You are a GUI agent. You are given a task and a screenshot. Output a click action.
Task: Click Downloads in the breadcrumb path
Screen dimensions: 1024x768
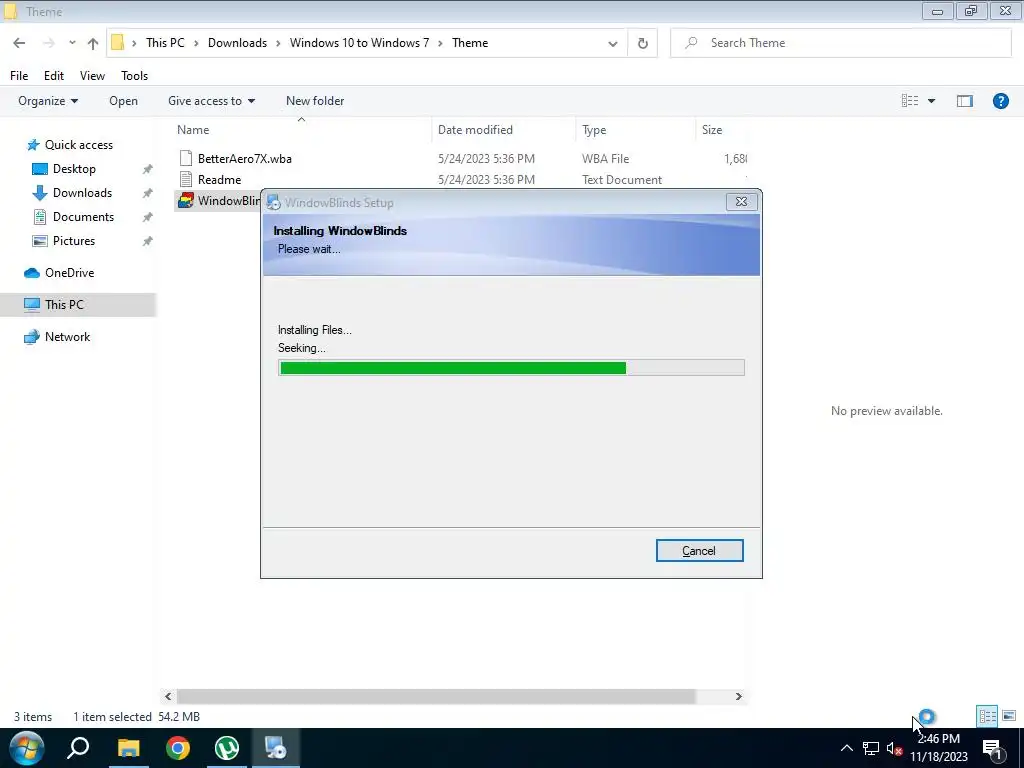point(237,43)
